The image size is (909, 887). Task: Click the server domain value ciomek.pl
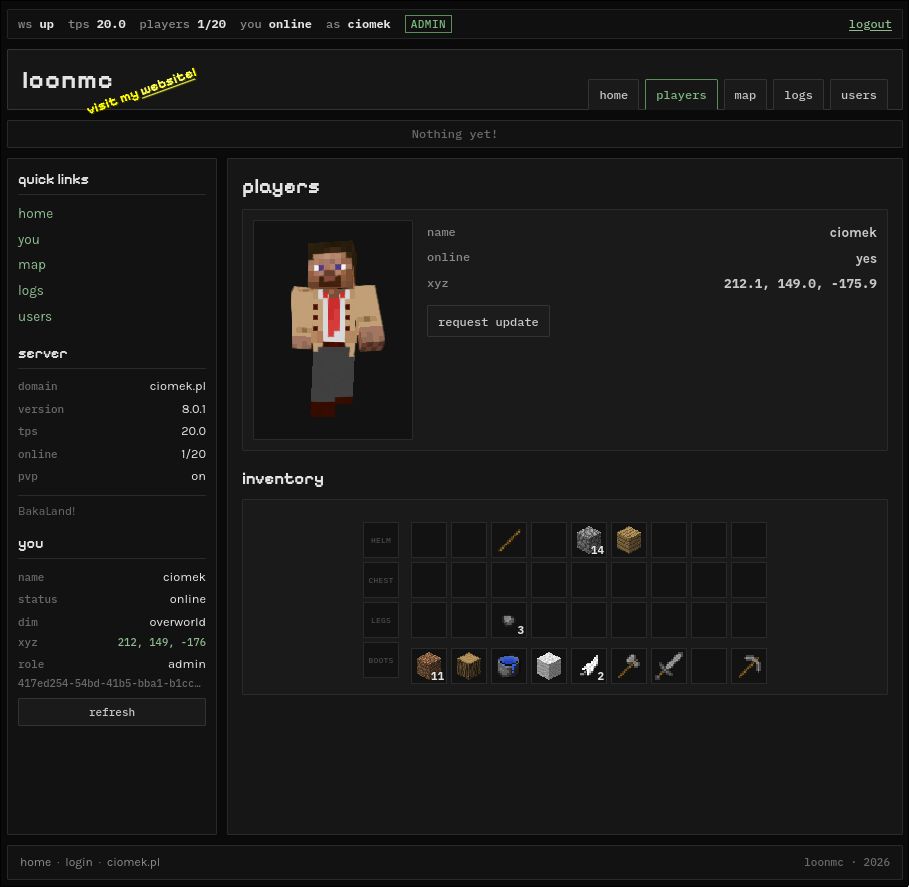click(x=177, y=386)
